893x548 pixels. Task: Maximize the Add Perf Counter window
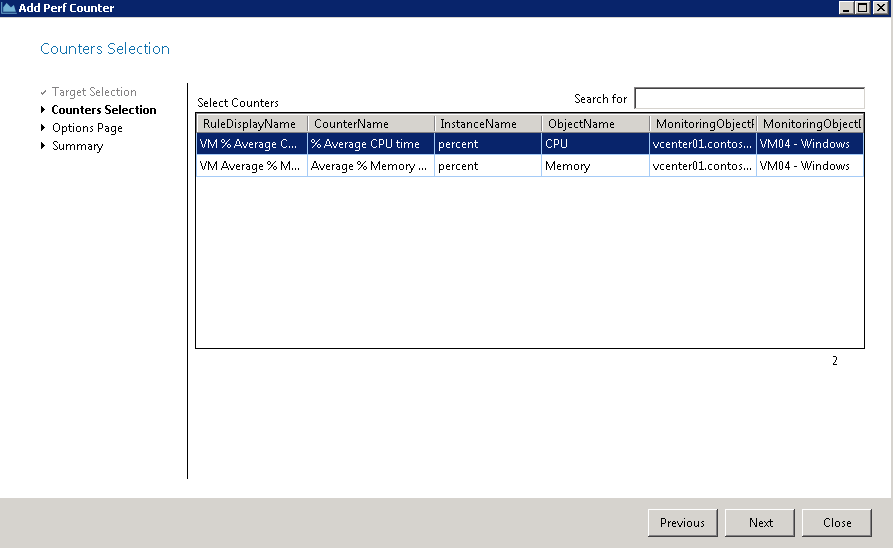pos(862,8)
